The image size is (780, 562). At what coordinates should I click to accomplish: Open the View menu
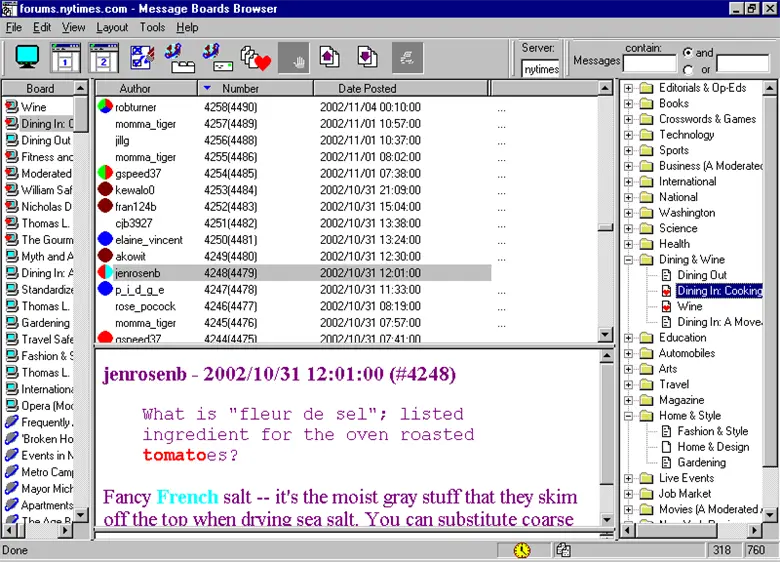click(73, 27)
